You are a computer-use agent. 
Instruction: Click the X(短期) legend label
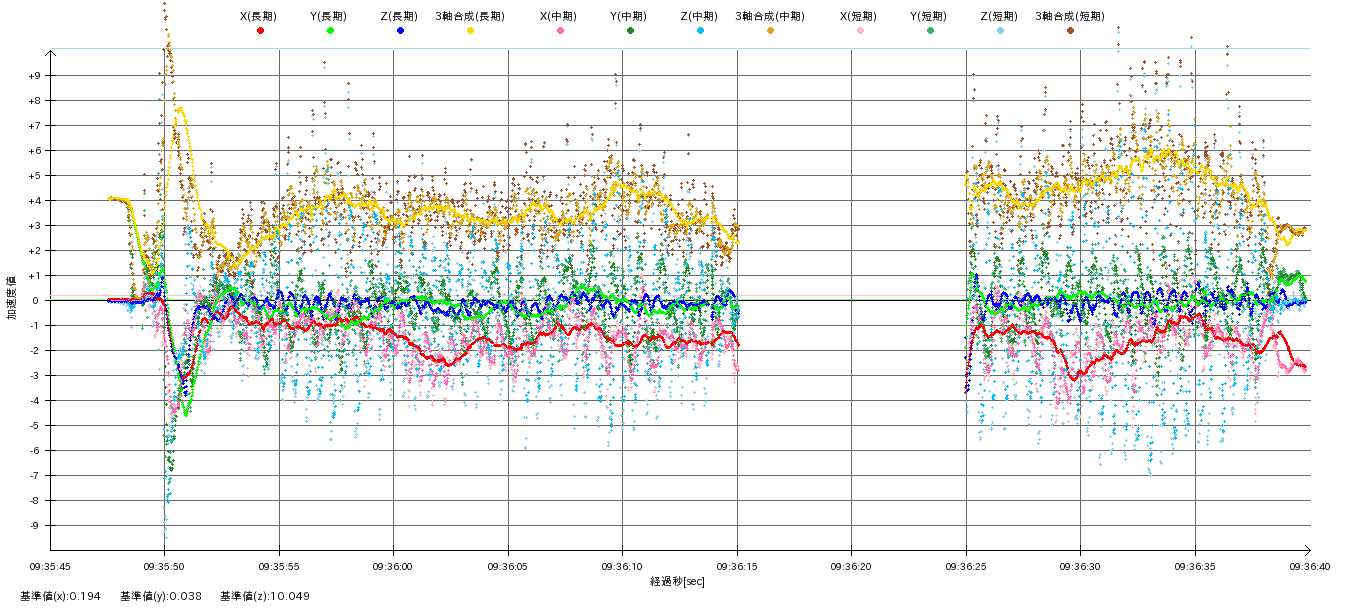point(858,16)
